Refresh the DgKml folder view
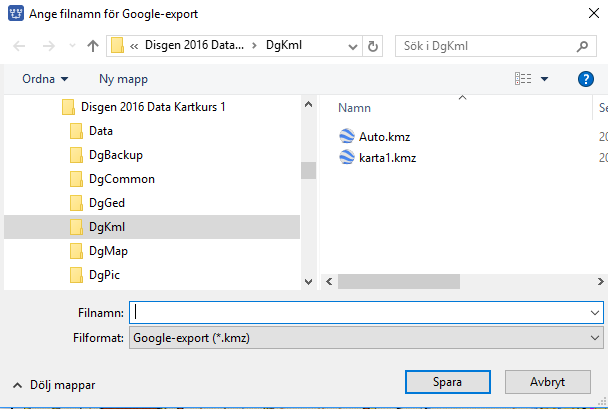608x409 pixels. coord(373,47)
